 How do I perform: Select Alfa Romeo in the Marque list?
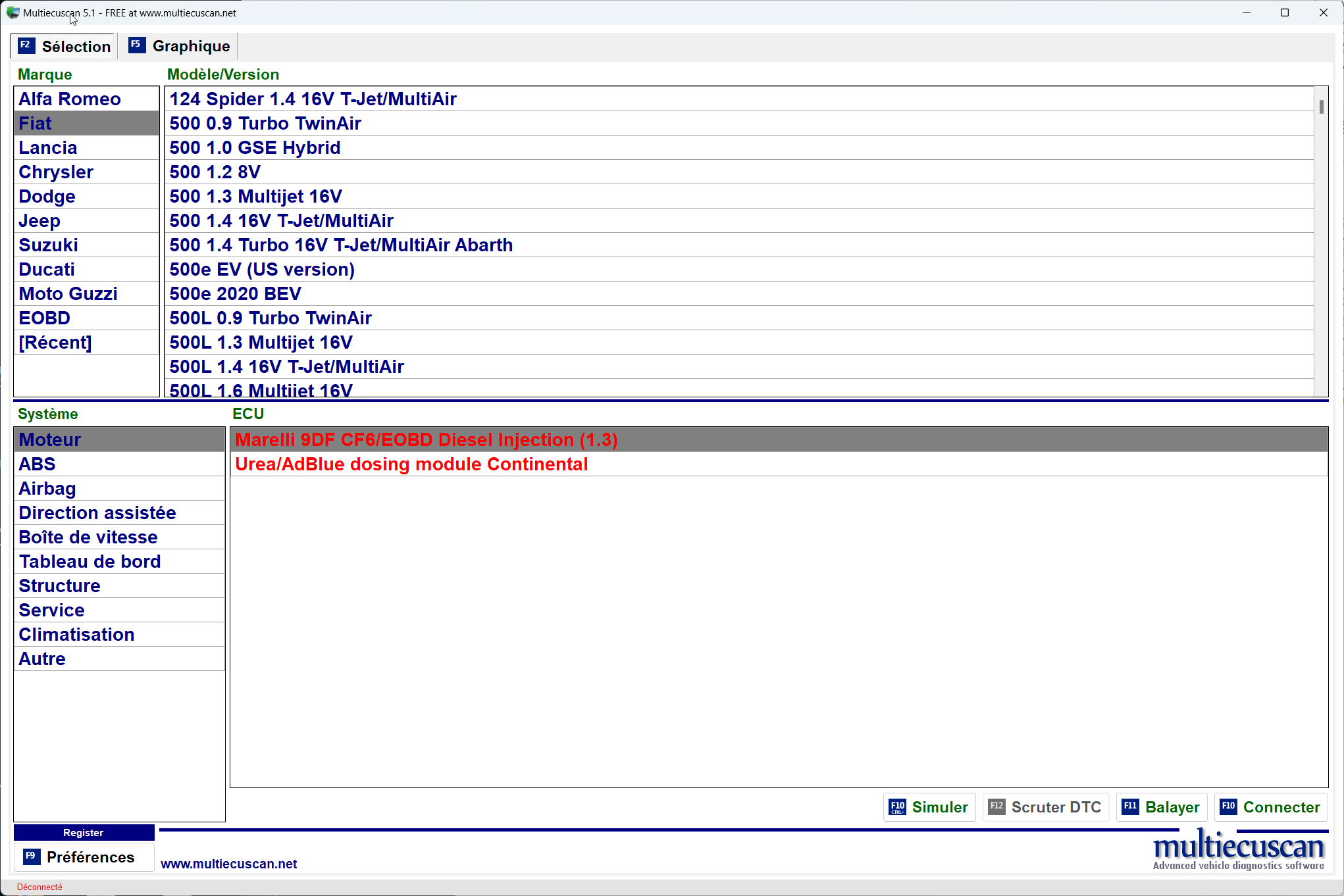70,99
